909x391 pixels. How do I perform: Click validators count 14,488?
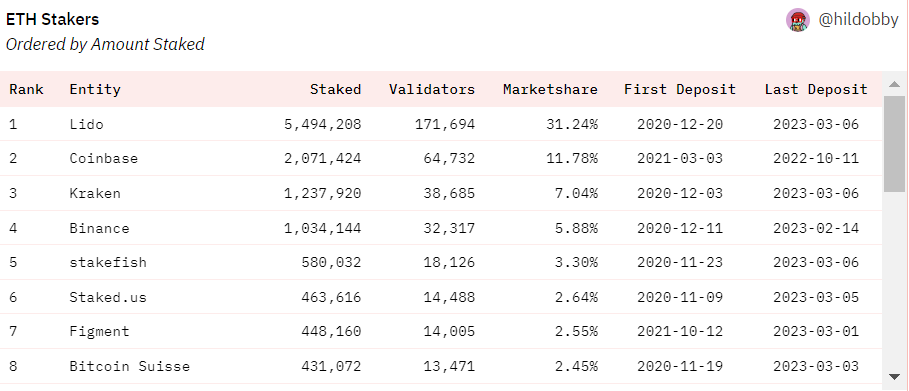click(449, 298)
